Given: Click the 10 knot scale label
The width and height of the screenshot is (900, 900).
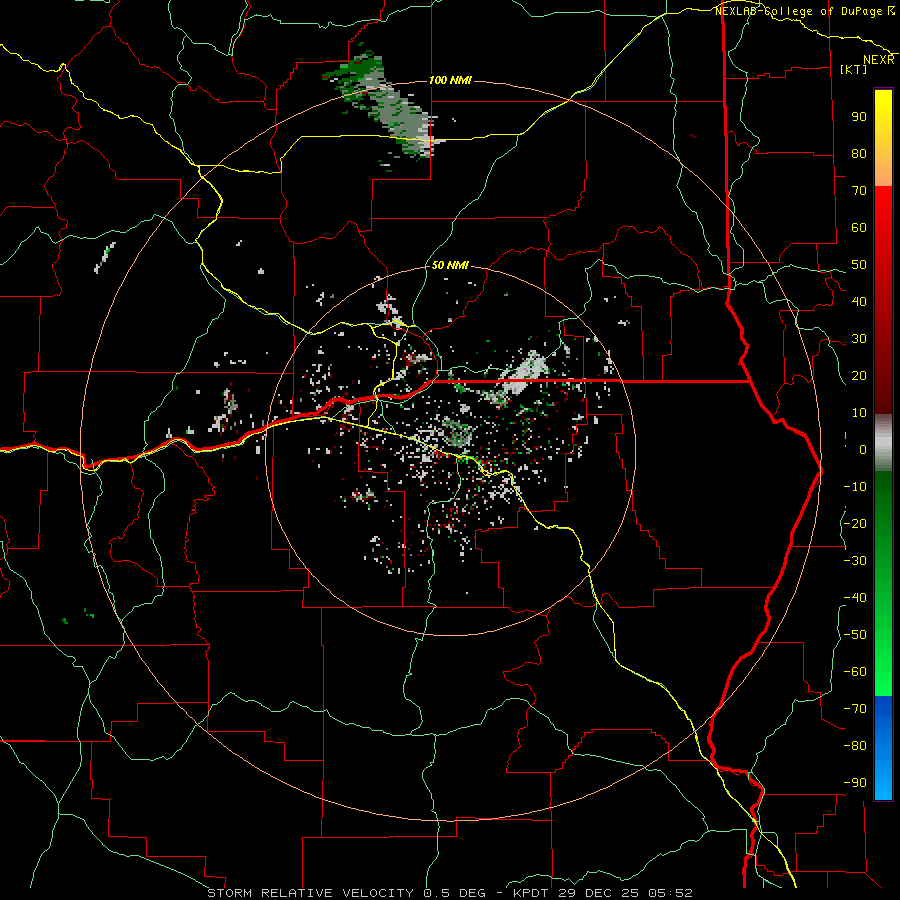Looking at the screenshot, I should point(859,413).
